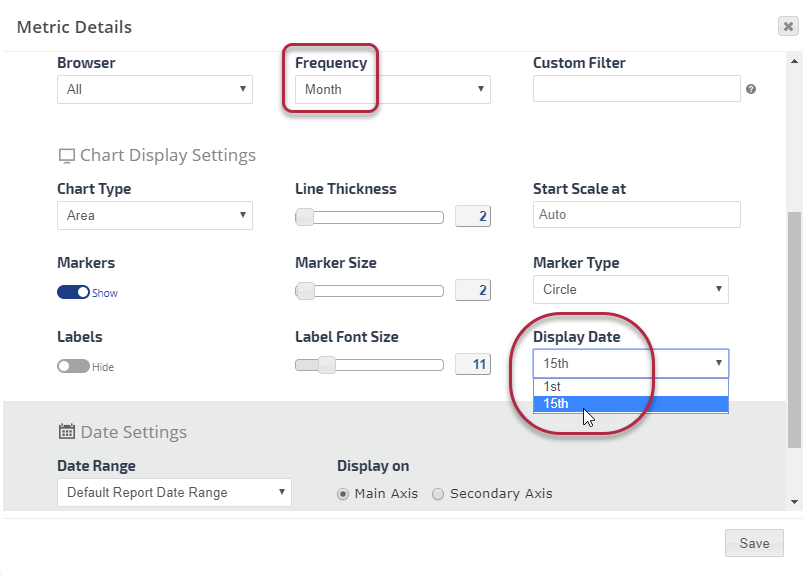805x575 pixels.
Task: Select the Secondary Axis radio button
Action: (x=438, y=493)
